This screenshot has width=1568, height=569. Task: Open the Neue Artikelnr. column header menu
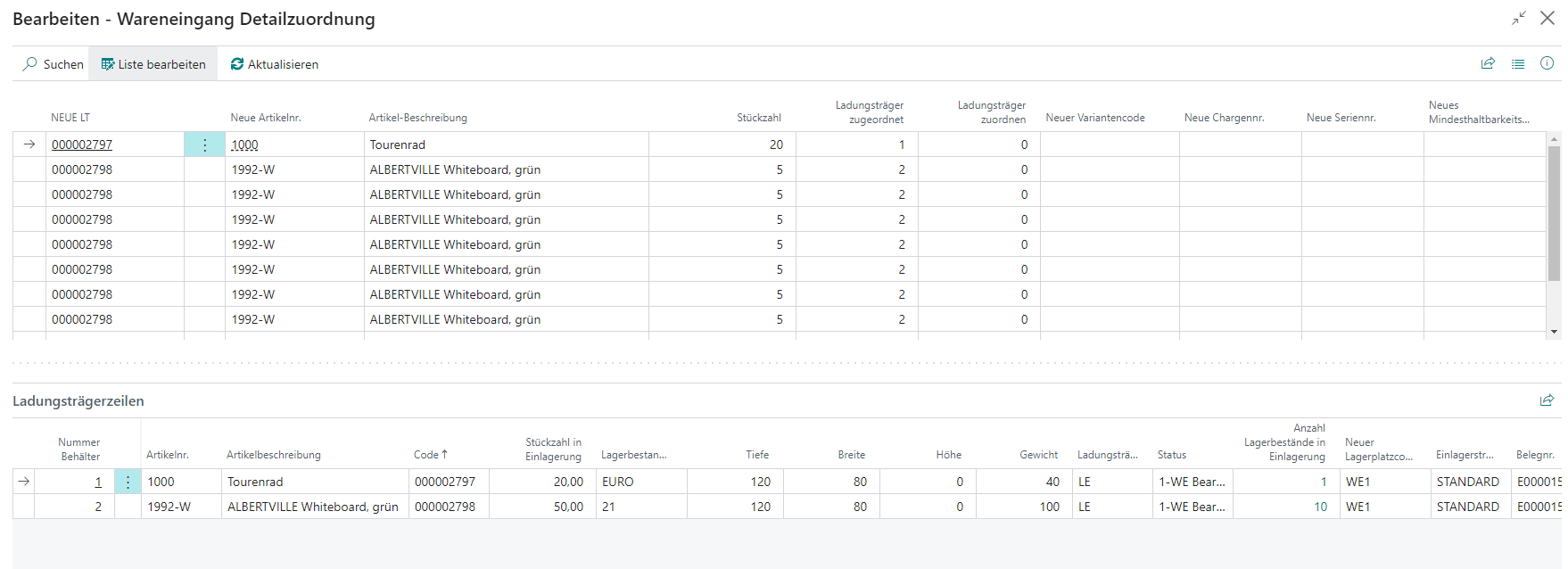(x=266, y=118)
